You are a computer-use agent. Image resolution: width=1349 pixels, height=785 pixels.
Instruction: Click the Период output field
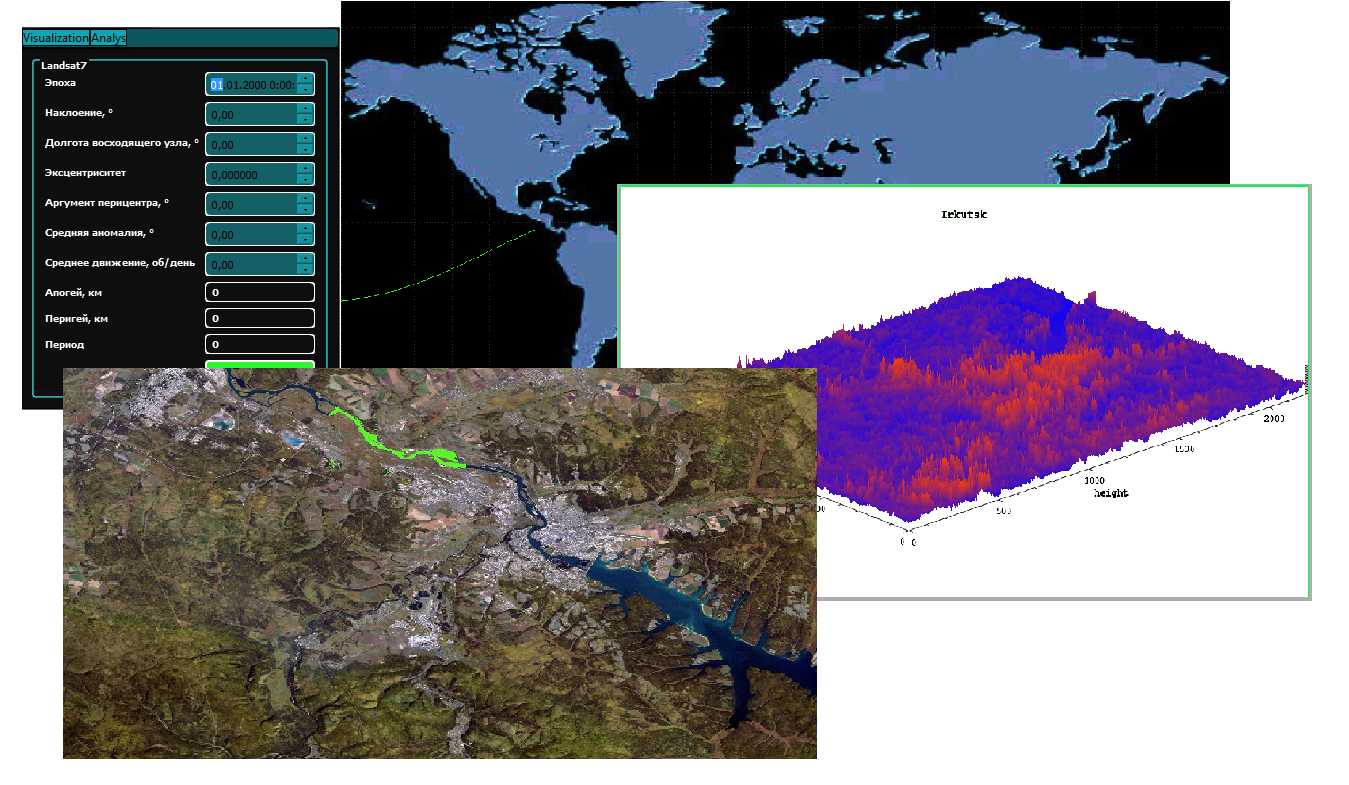(260, 344)
